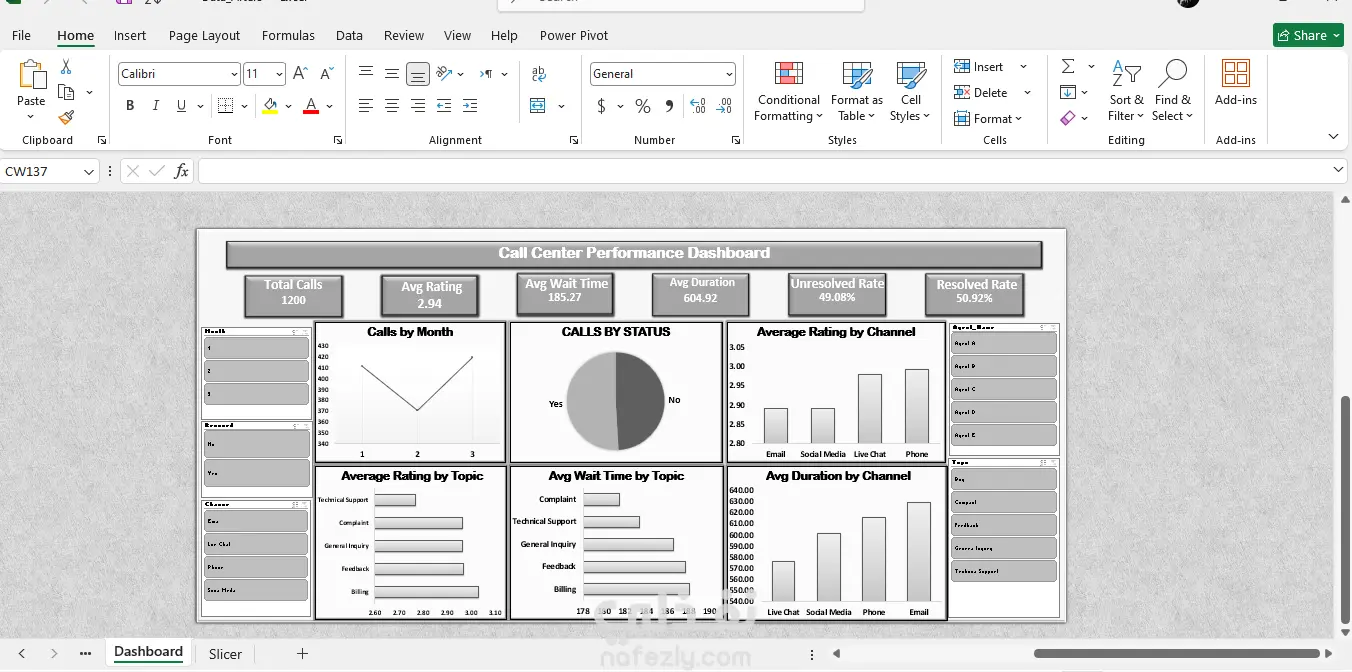This screenshot has height=672, width=1352.
Task: Select the Format Painter brush
Action: tap(66, 117)
